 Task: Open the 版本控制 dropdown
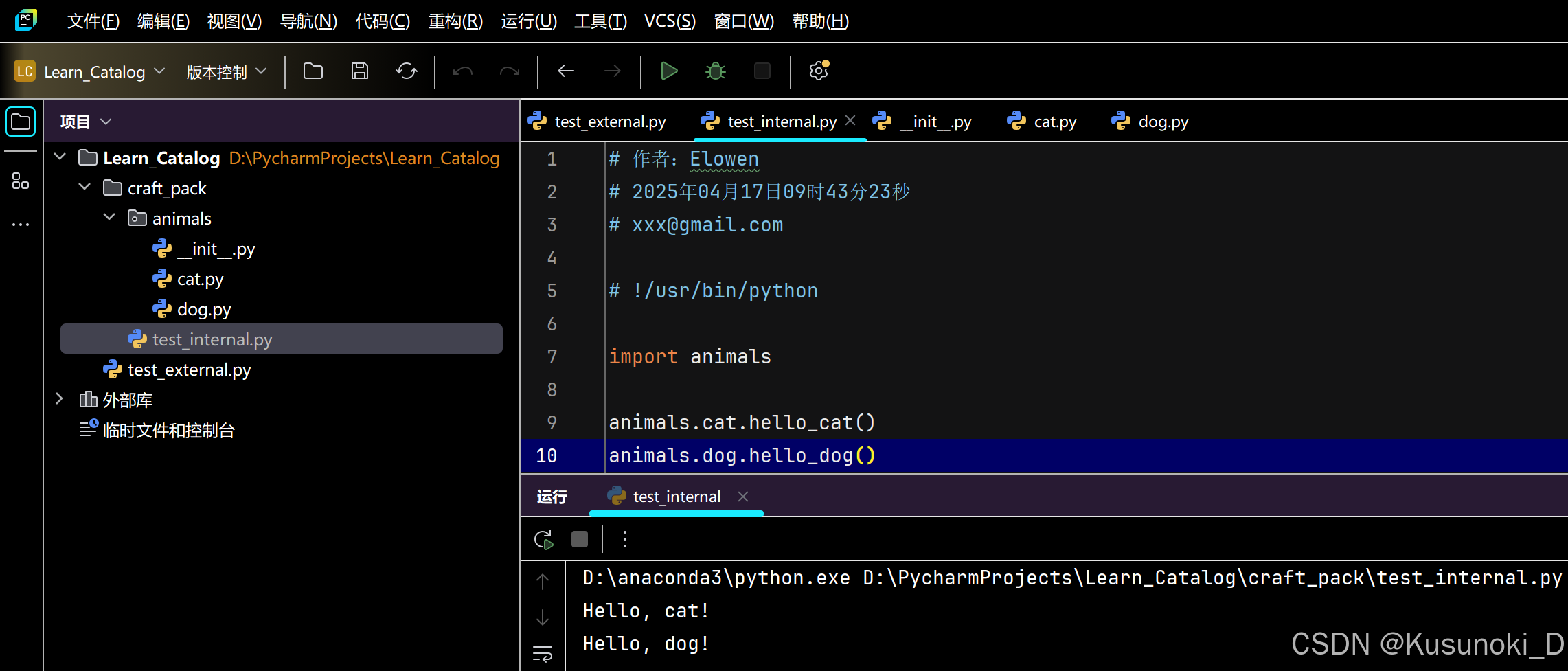226,71
